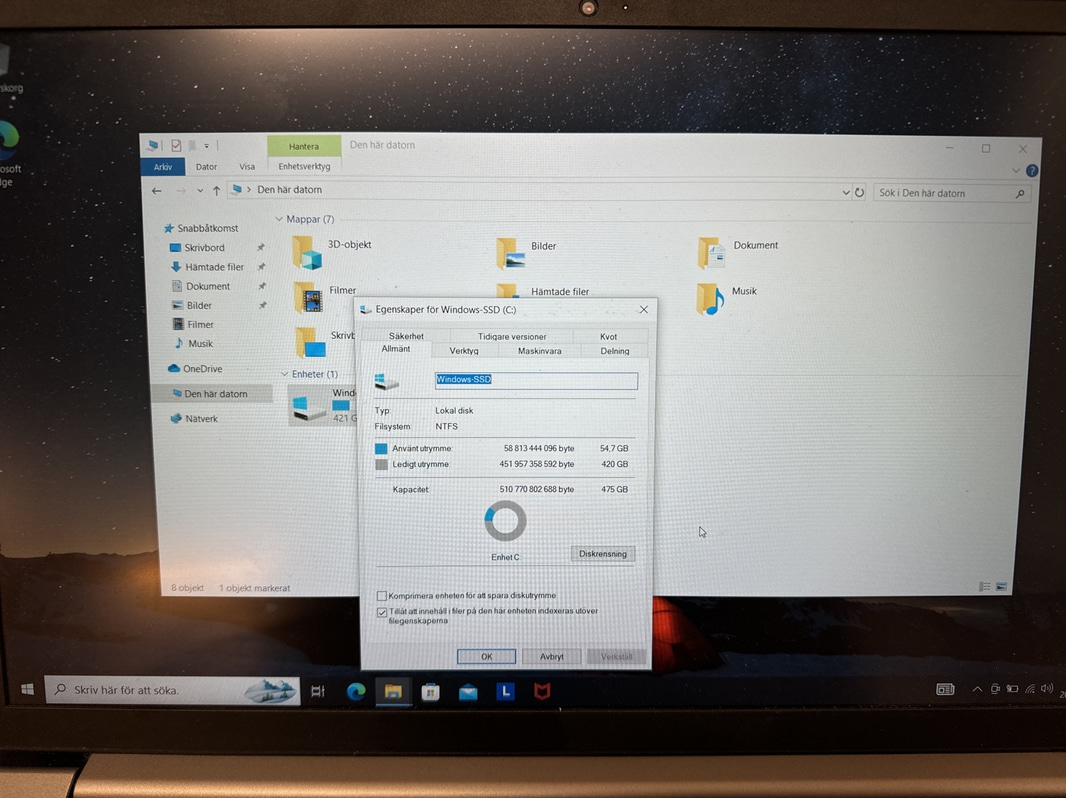The image size is (1066, 798).
Task: Open address bar history dropdown
Action: coord(846,192)
